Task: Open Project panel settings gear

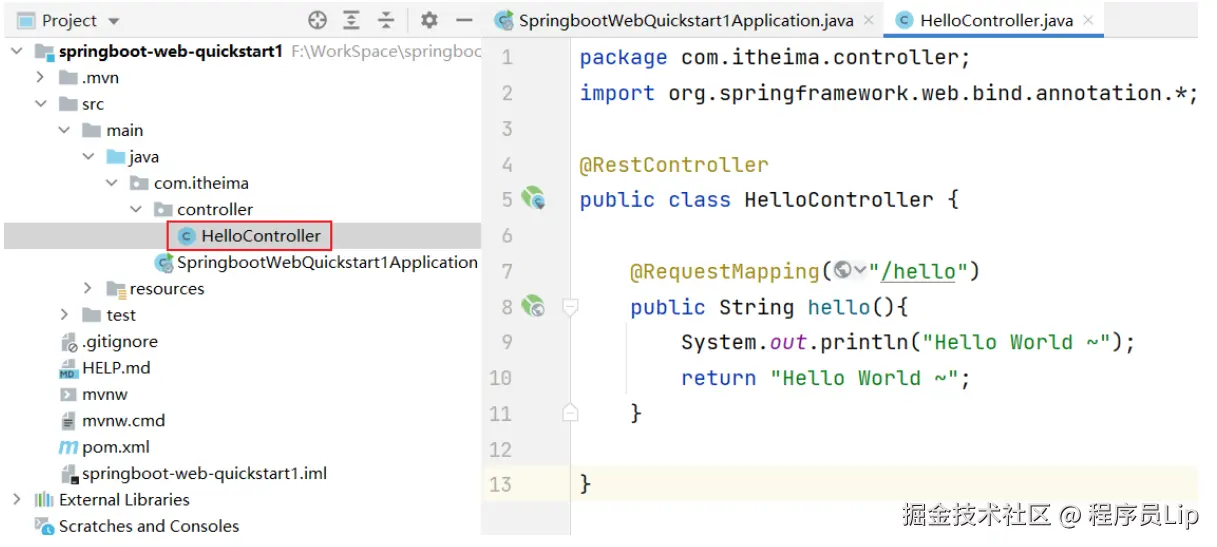Action: click(x=429, y=20)
